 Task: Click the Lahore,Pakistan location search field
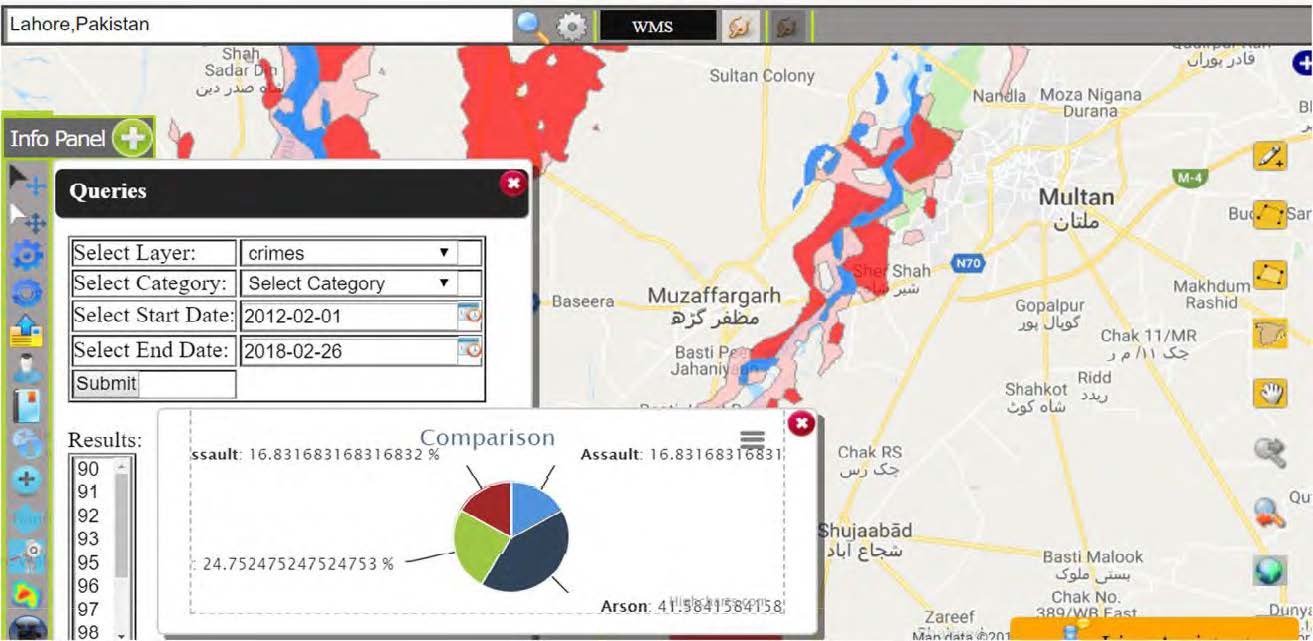(x=258, y=24)
